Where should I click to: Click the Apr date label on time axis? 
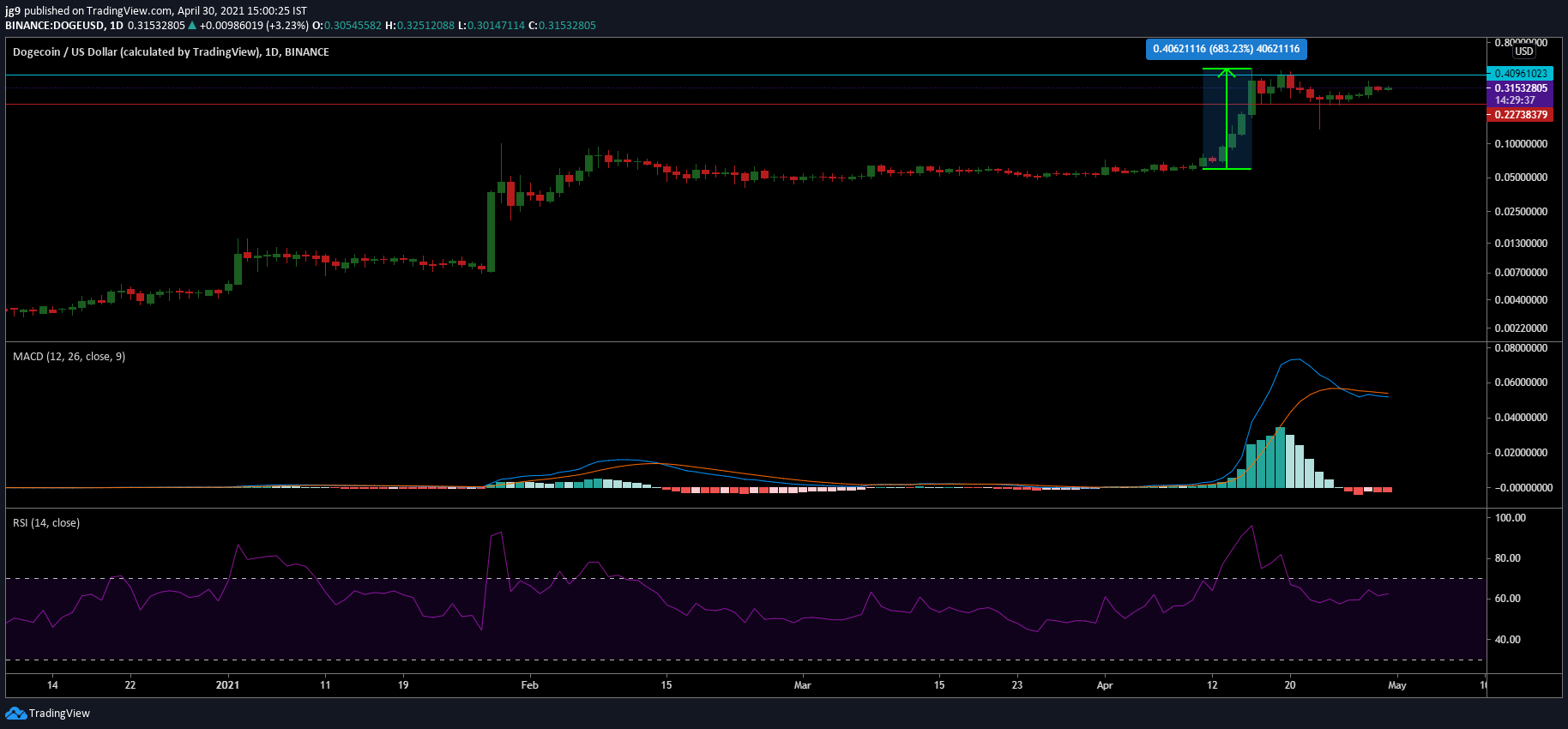click(1105, 684)
